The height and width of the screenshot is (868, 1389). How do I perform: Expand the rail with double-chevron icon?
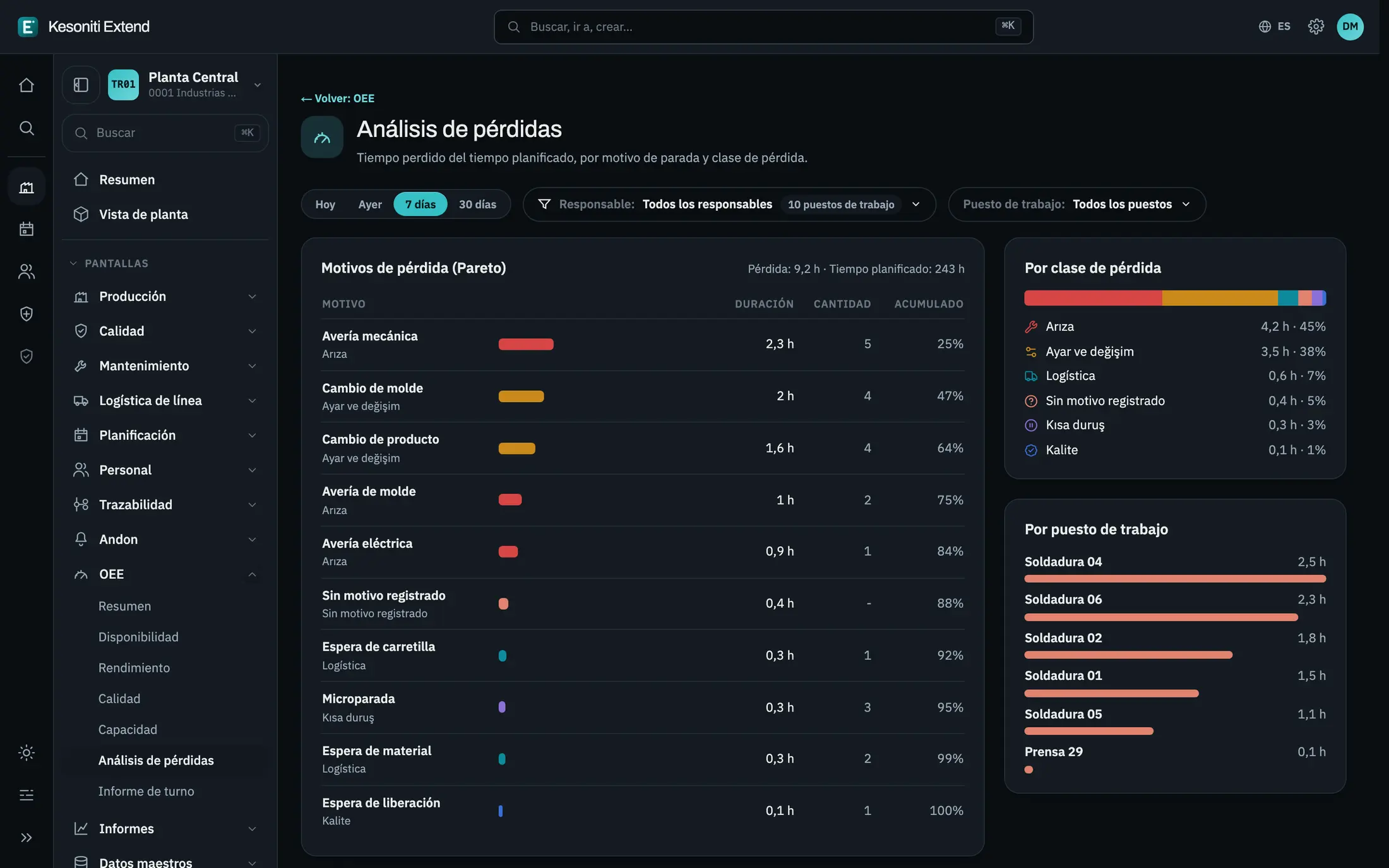(x=26, y=838)
